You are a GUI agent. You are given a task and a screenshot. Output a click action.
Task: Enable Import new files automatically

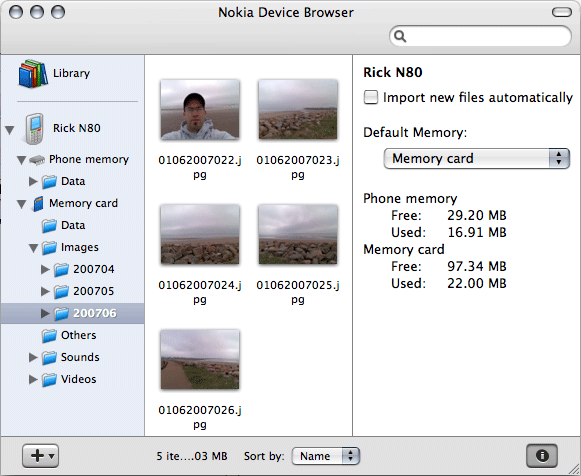[x=371, y=97]
